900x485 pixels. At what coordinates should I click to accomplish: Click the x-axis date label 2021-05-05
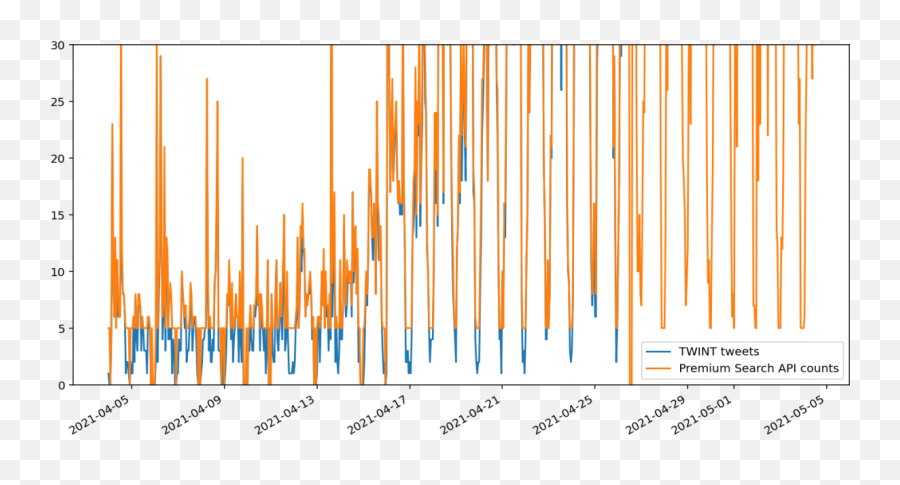click(796, 414)
